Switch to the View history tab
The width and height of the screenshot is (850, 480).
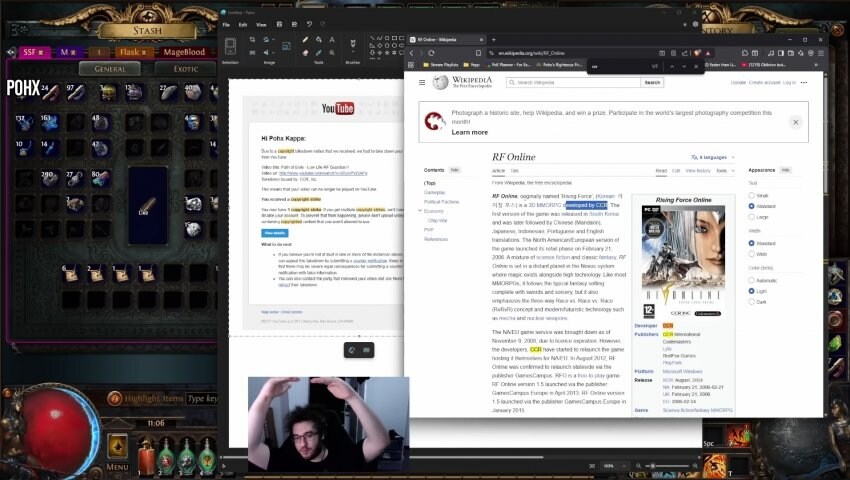pos(697,171)
